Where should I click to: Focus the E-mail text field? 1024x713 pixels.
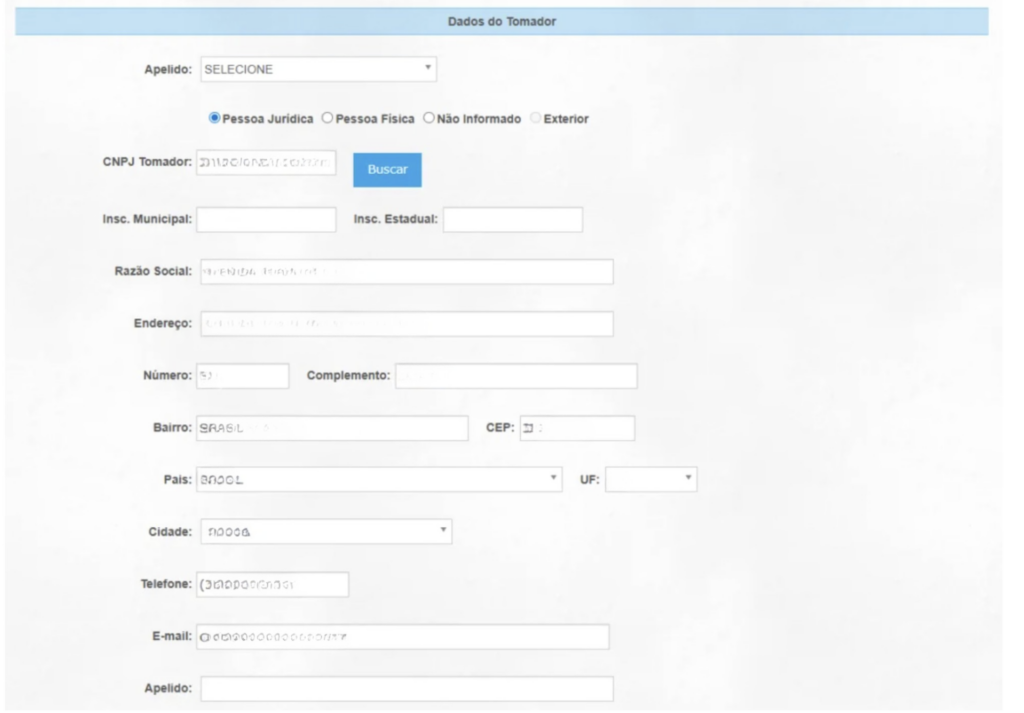[x=403, y=637]
